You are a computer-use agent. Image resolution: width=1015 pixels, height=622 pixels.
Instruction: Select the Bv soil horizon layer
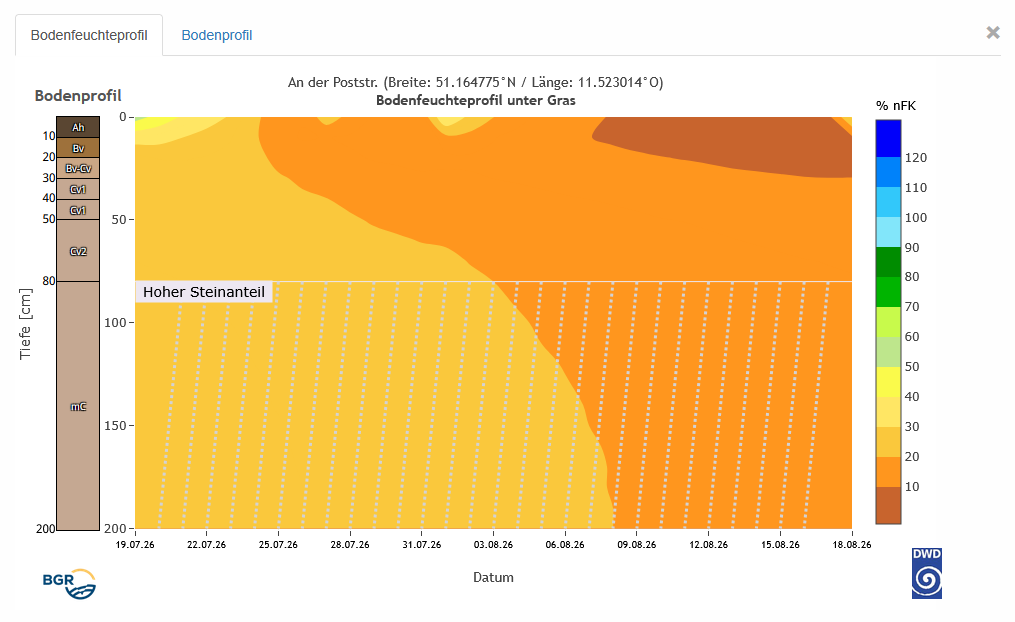tap(78, 148)
